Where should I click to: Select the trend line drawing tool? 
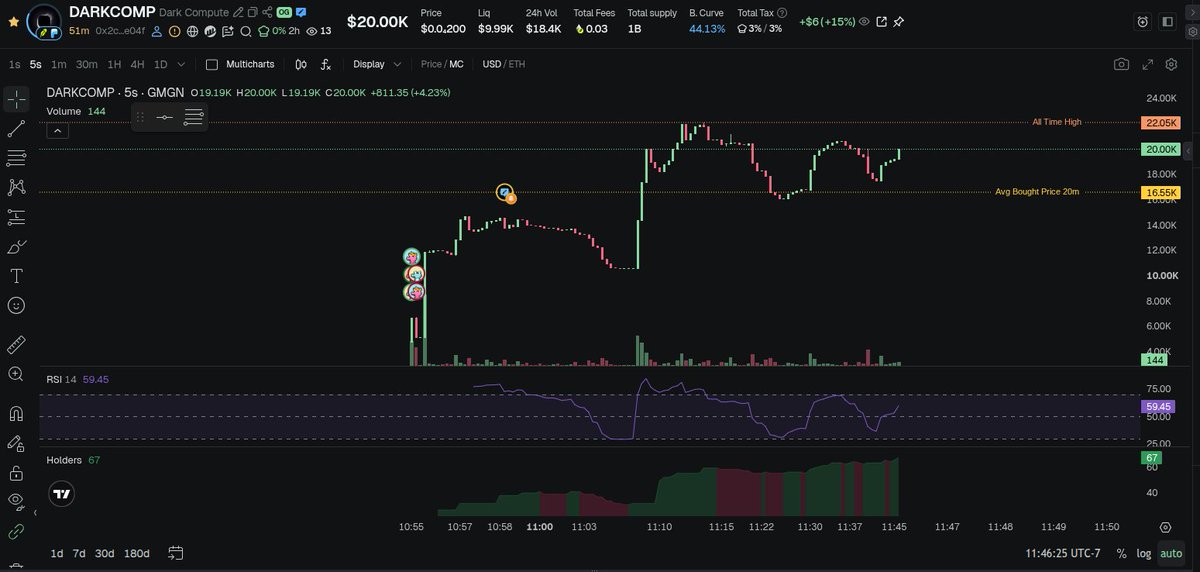coord(16,128)
